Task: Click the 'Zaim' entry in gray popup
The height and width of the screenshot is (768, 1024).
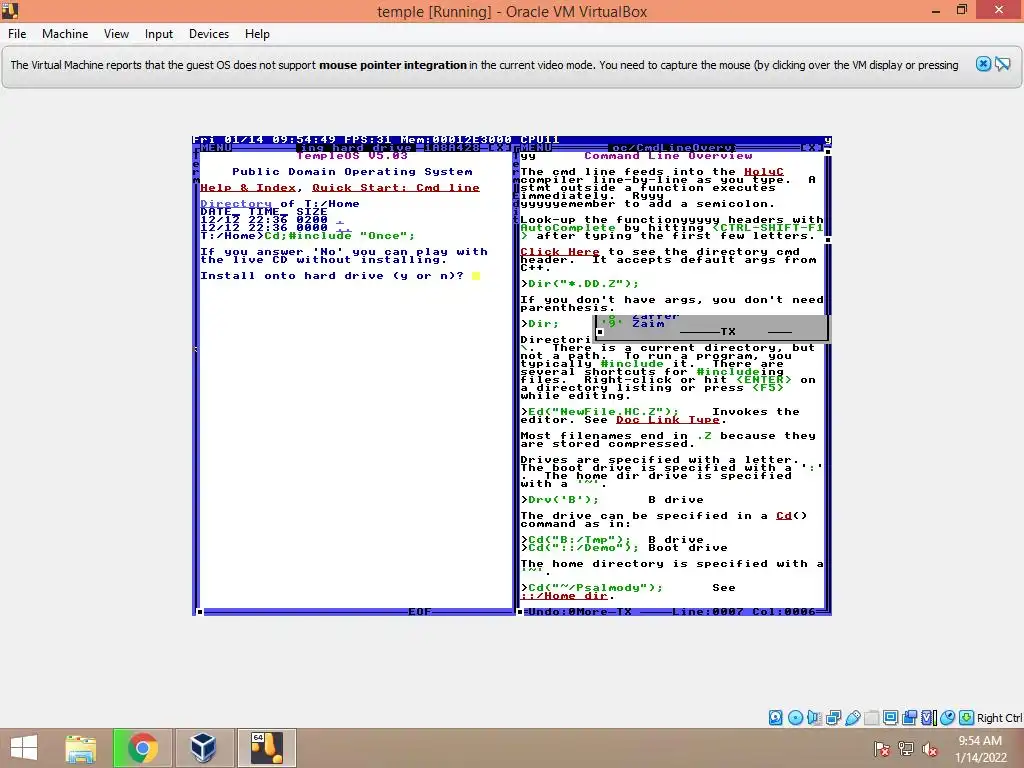Action: pos(648,324)
